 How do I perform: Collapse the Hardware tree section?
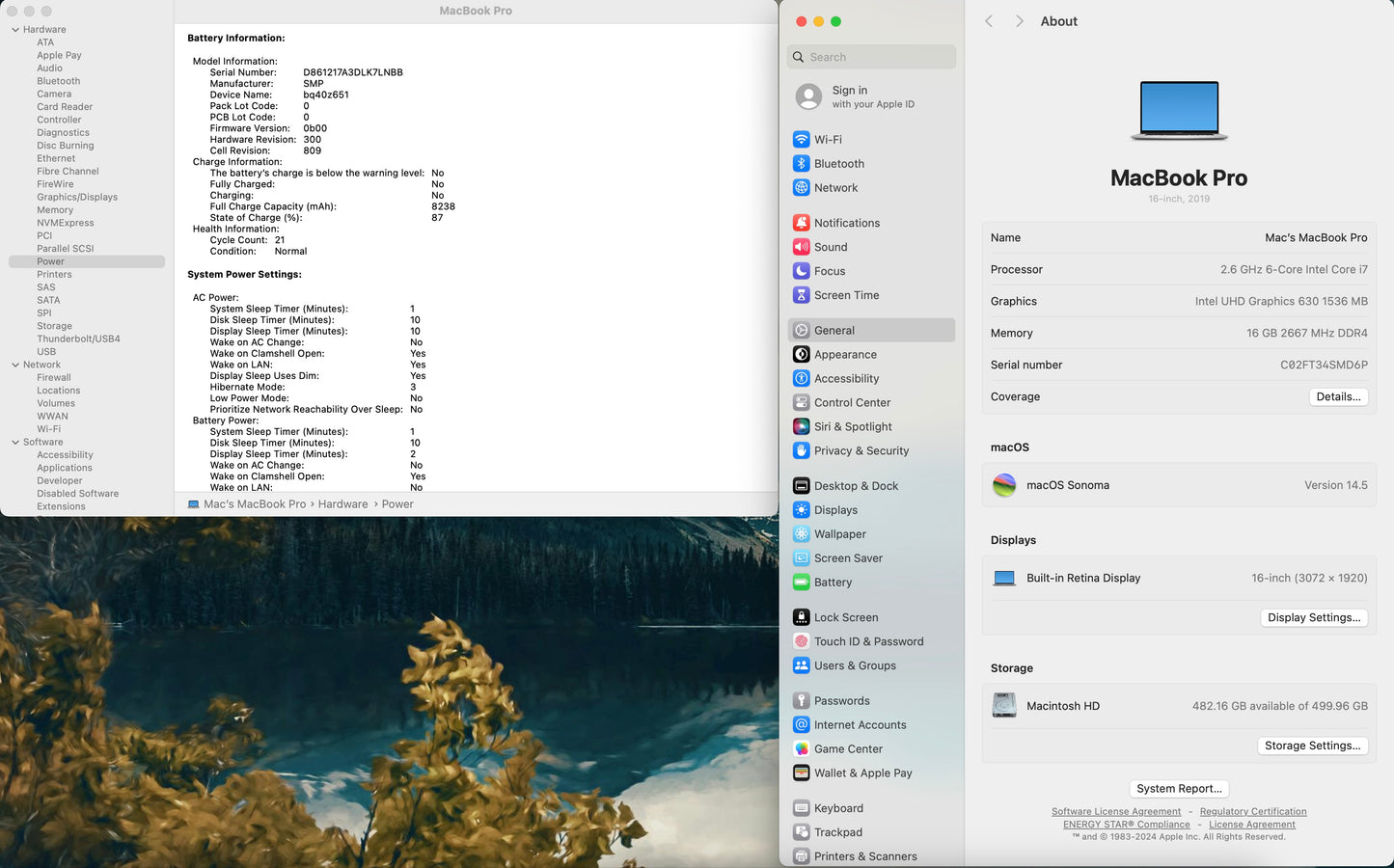point(15,30)
